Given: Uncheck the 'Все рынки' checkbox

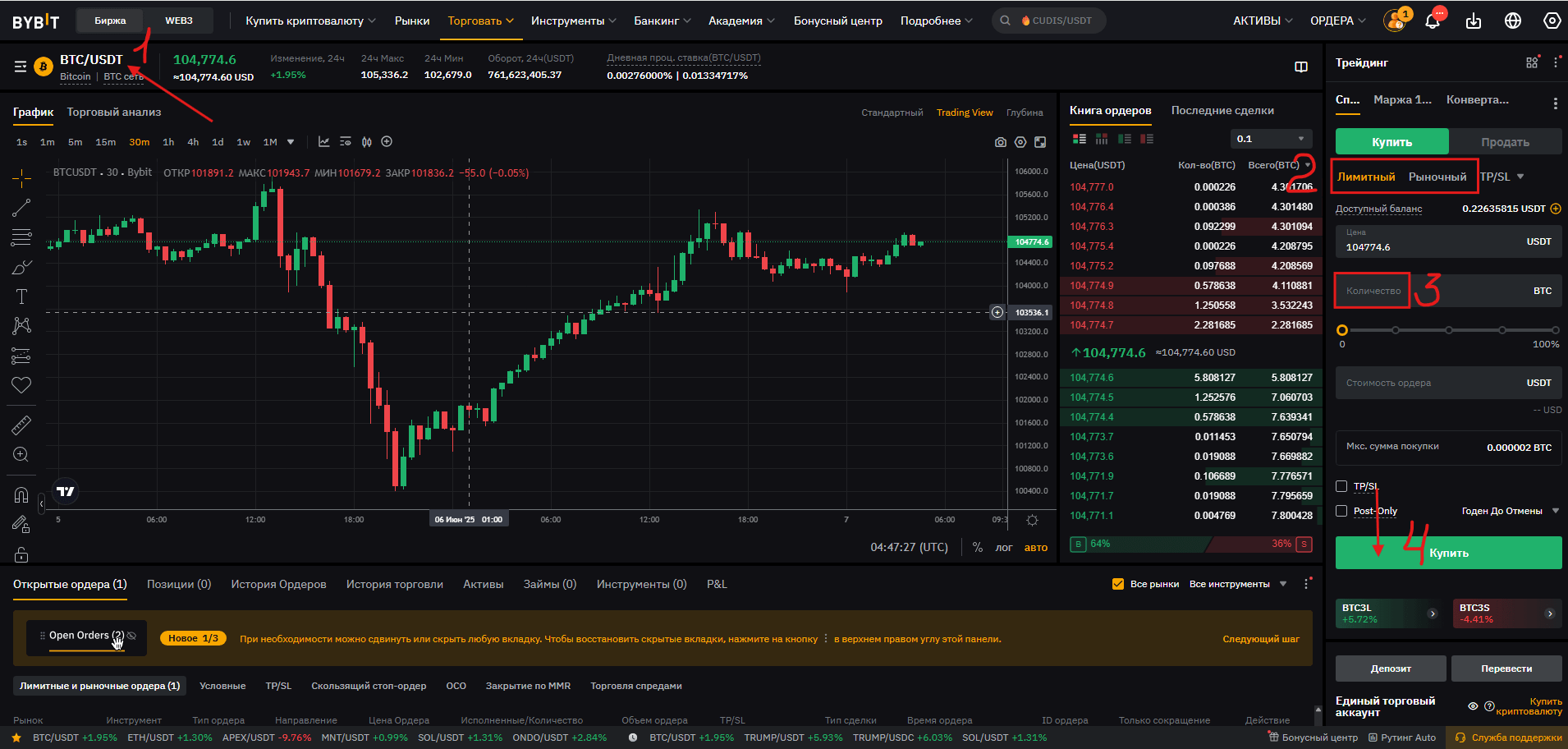Looking at the screenshot, I should (1117, 584).
